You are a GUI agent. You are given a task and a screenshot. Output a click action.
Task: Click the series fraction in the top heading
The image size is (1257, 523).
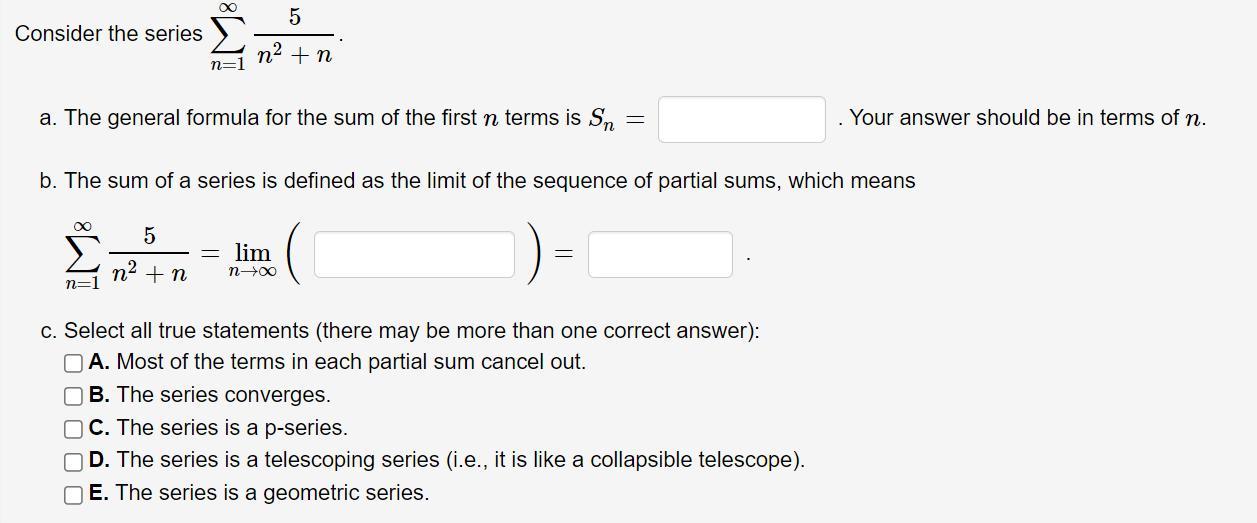pos(294,37)
